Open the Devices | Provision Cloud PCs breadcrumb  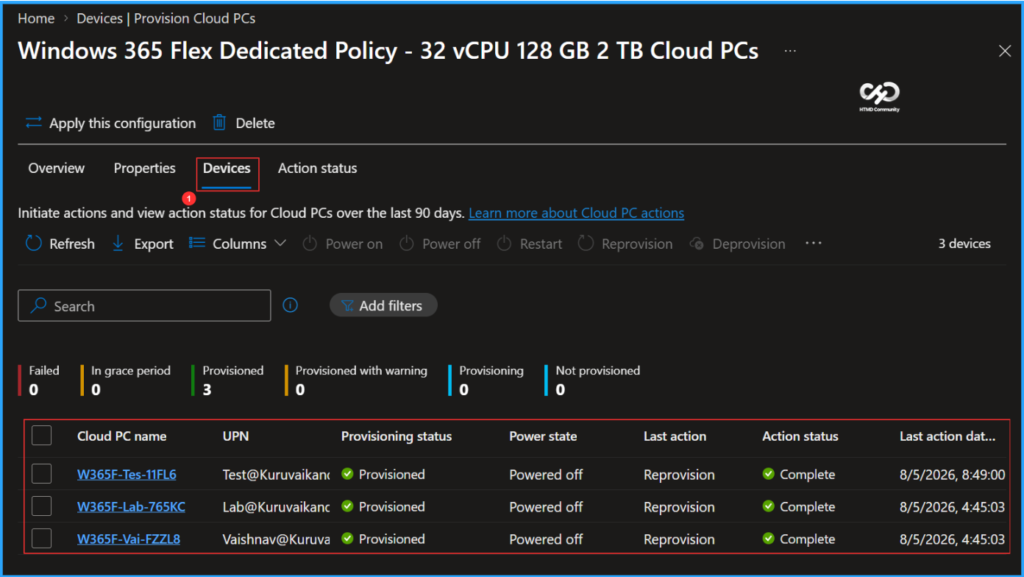coord(166,18)
